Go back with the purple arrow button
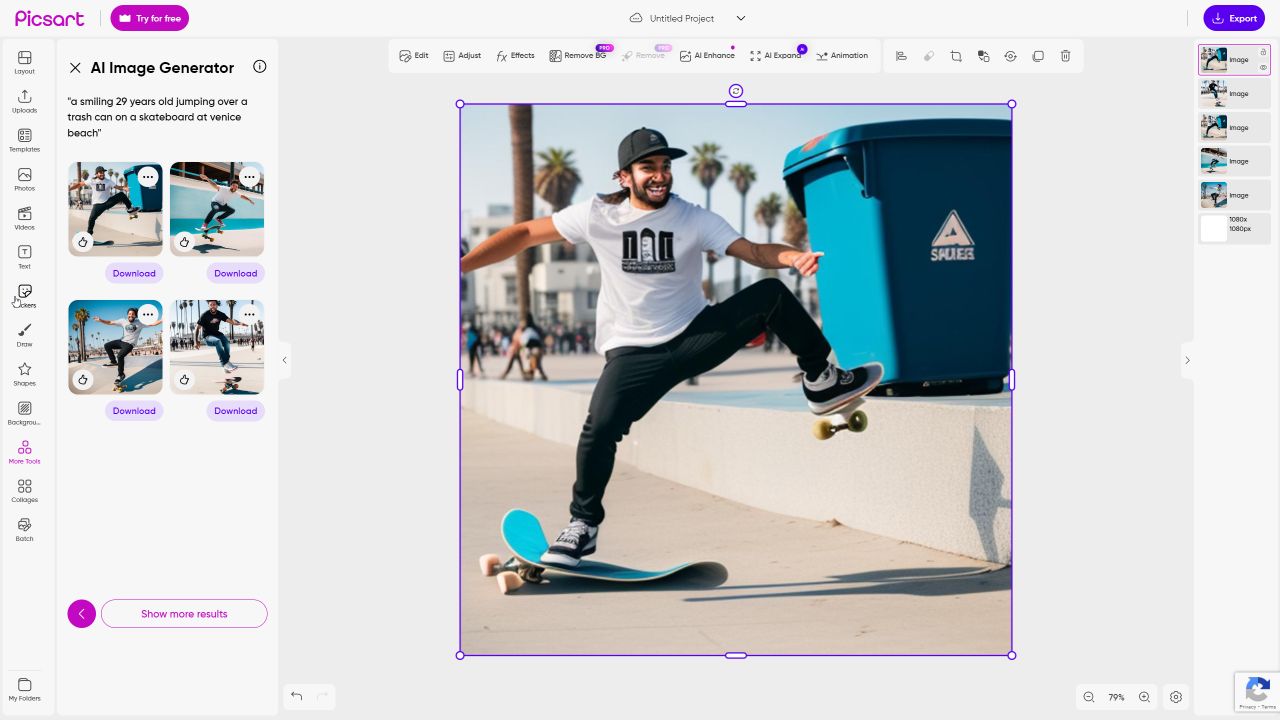1280x720 pixels. pos(82,614)
